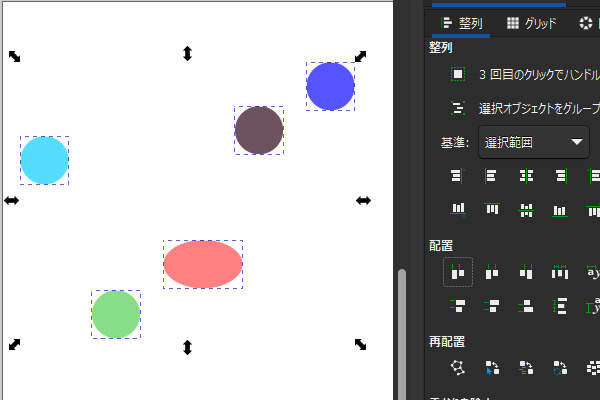Open the 基準 dropdown showing 選択範囲
This screenshot has width=600, height=400.
click(x=533, y=142)
